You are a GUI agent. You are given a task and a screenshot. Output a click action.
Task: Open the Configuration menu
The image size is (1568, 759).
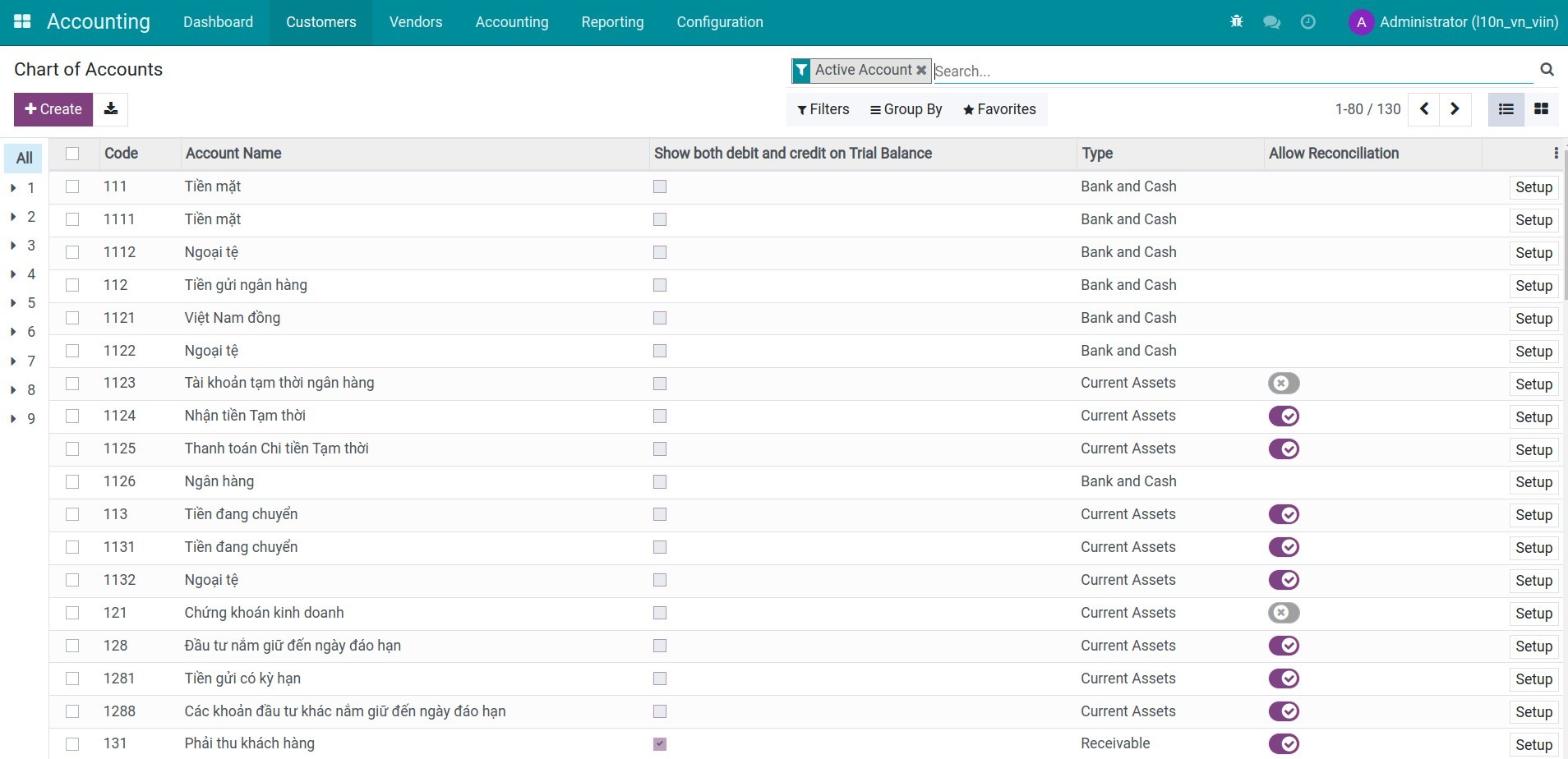pos(719,22)
